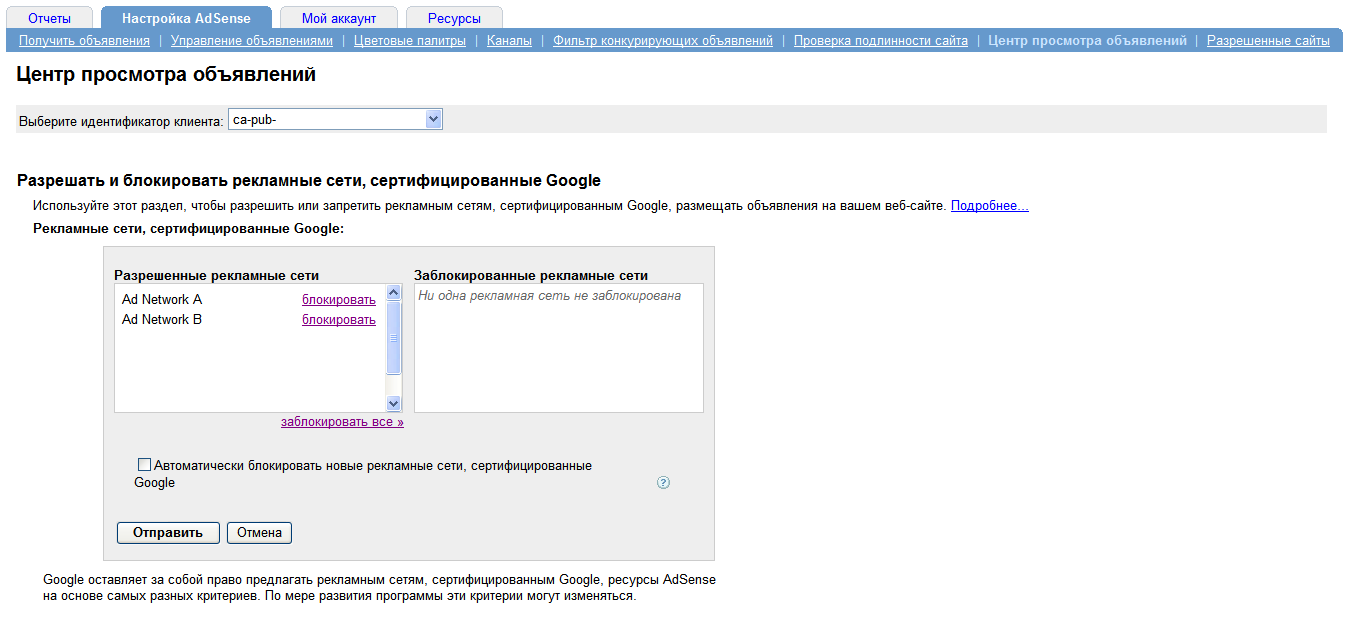Go to Цветовые палитры page
Image resolution: width=1347 pixels, height=619 pixels.
click(410, 41)
